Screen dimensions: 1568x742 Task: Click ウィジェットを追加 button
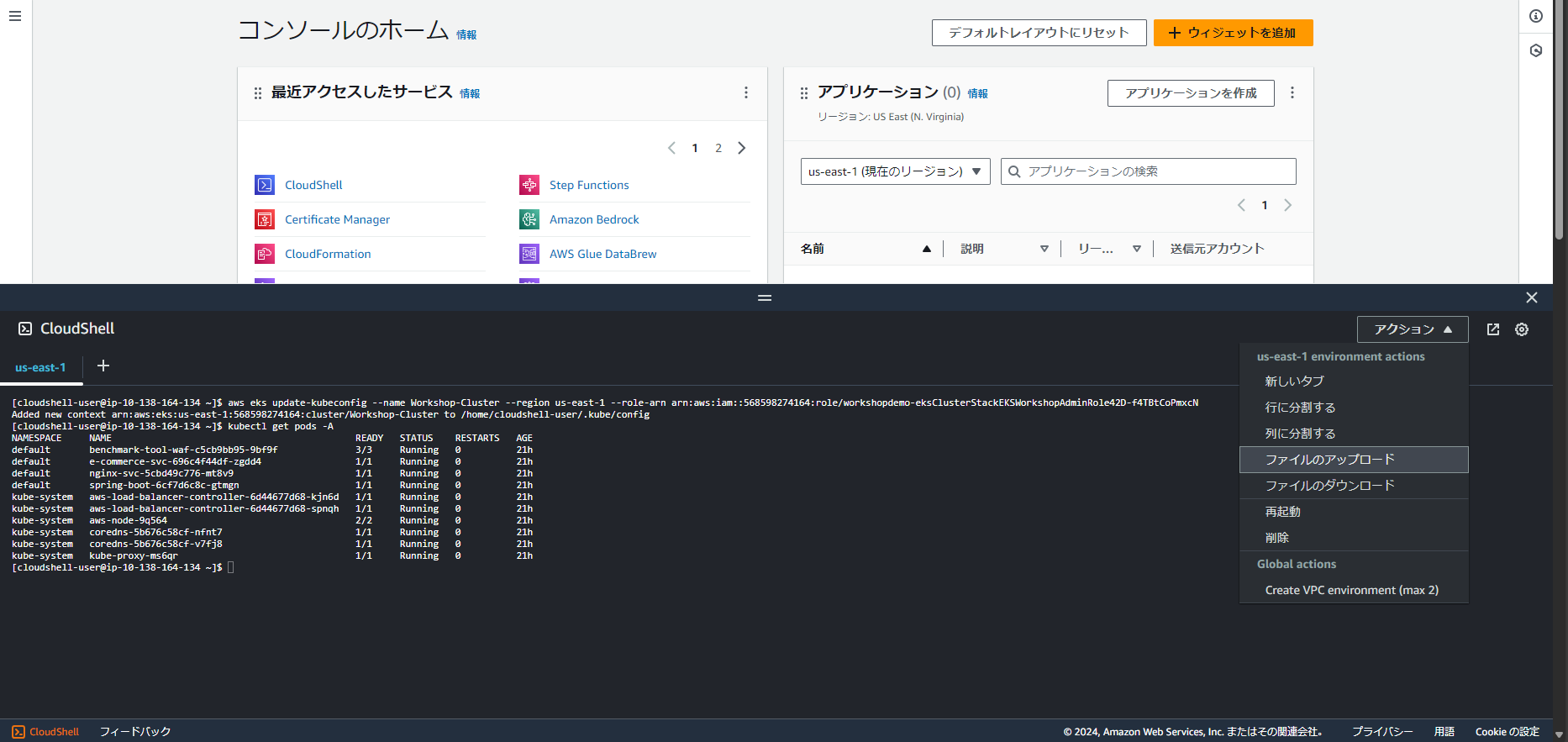click(1233, 33)
